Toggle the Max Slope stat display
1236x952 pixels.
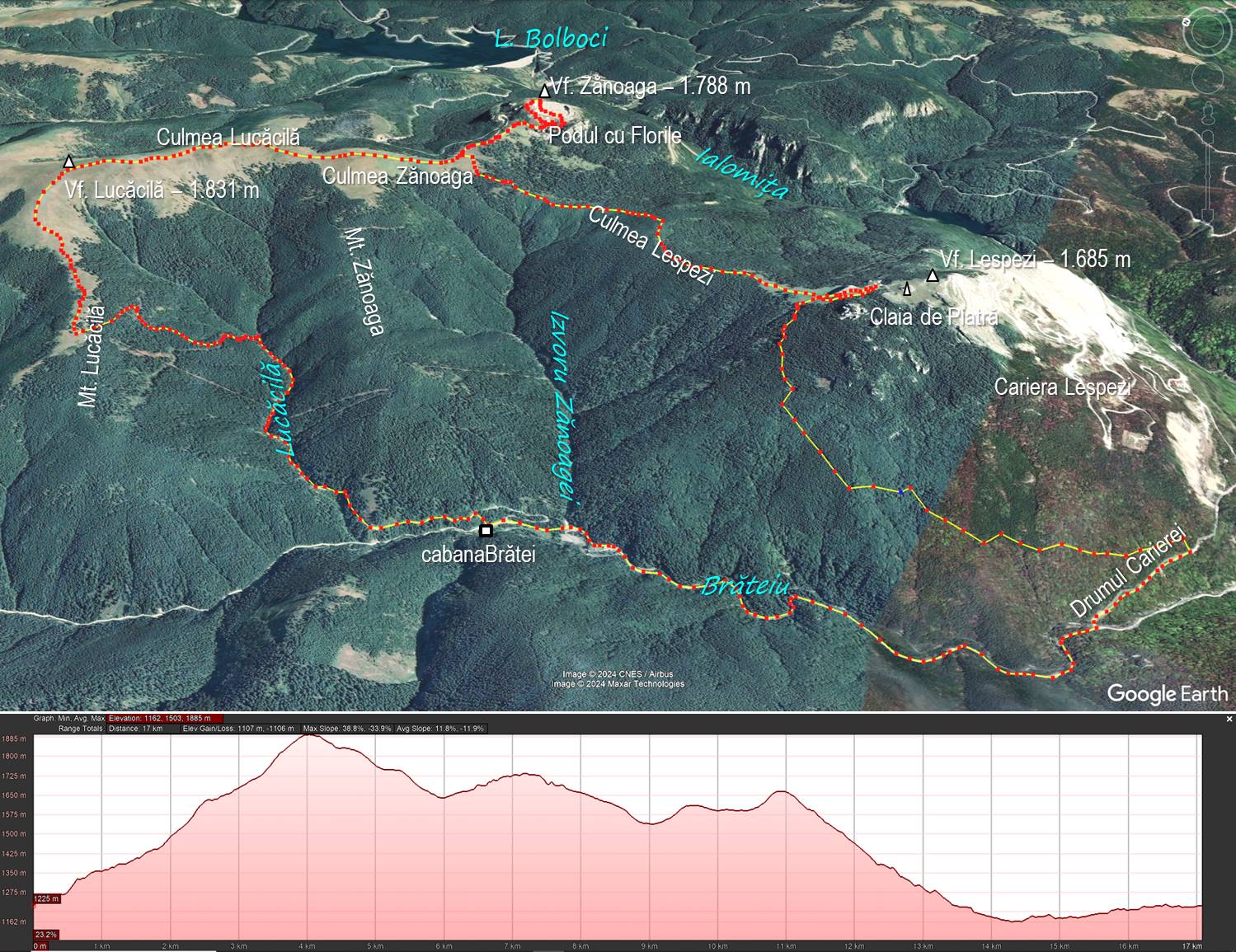(x=347, y=729)
